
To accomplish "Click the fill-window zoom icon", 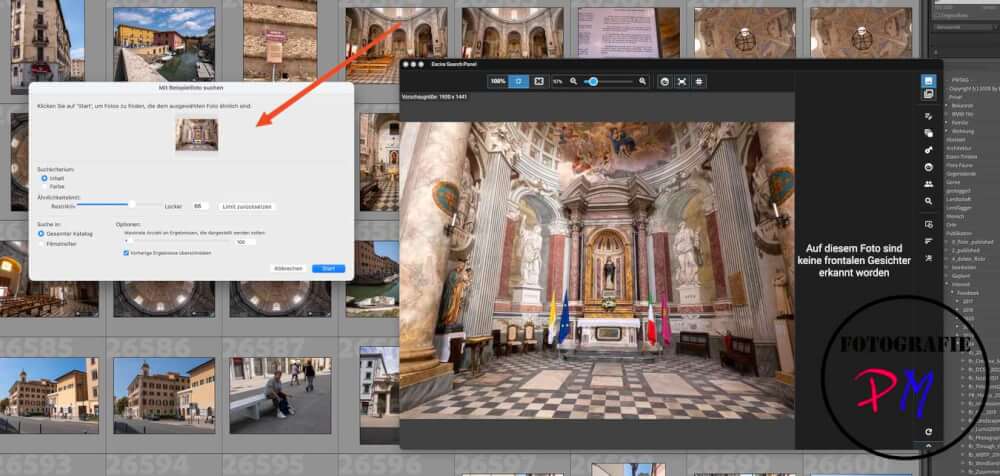I will click(538, 81).
